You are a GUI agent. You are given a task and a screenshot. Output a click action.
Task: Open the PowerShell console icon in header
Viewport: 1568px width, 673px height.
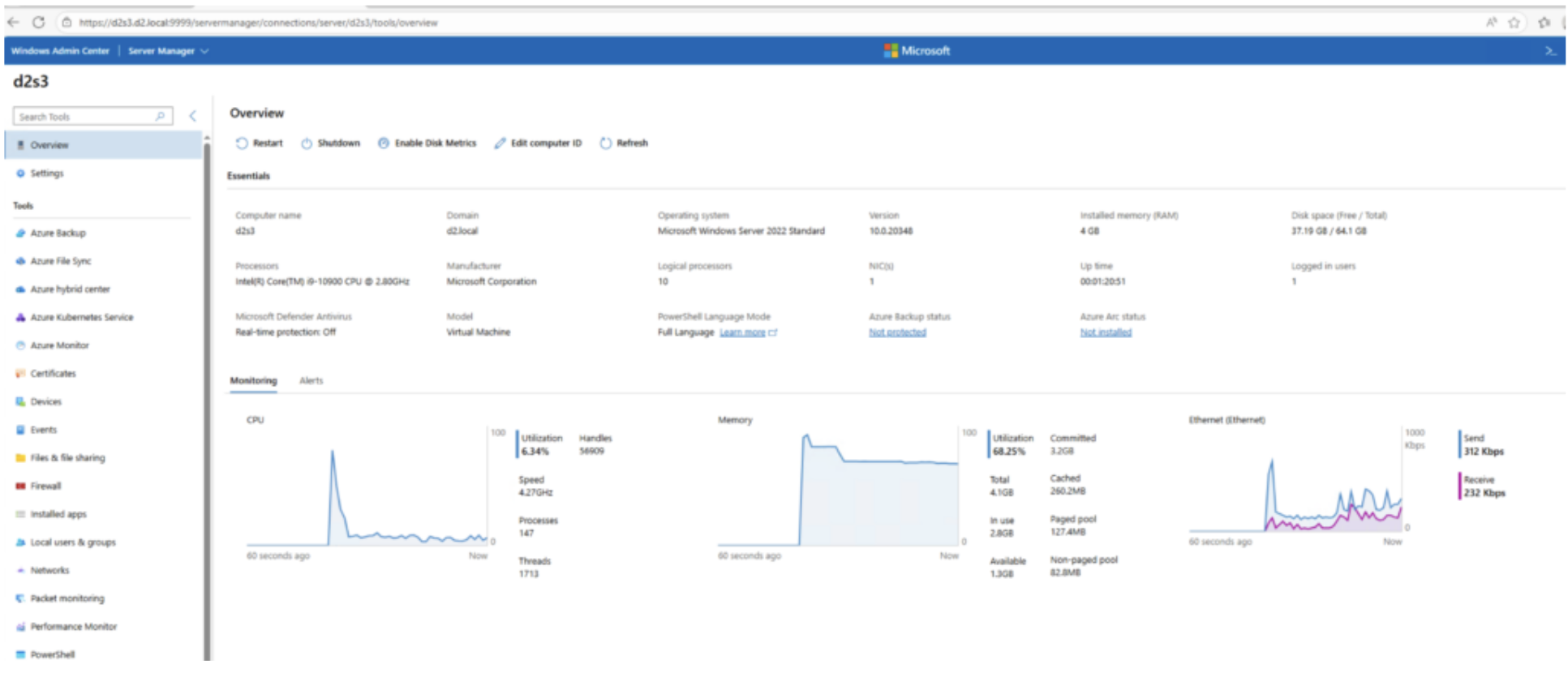tap(1550, 51)
